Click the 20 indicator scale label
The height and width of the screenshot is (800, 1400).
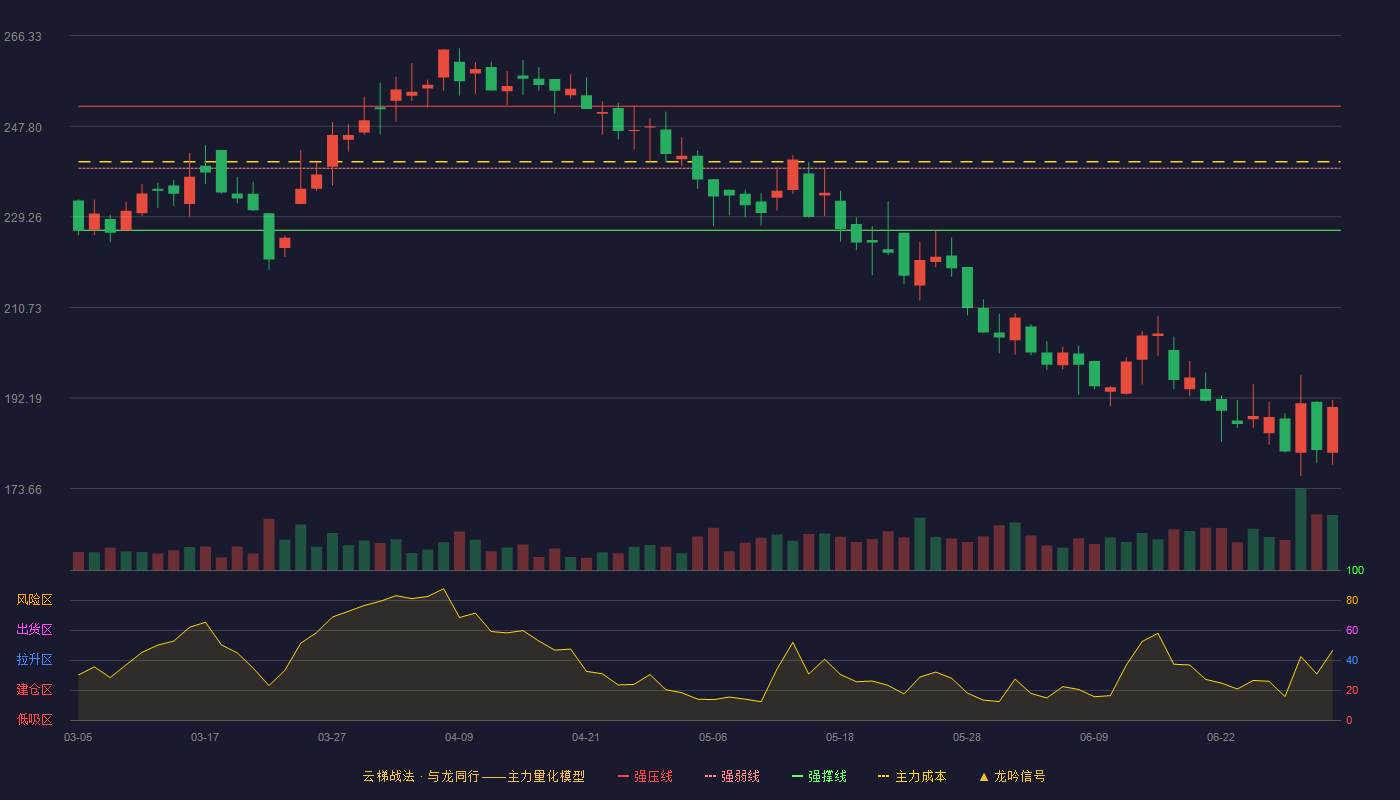tap(1352, 691)
